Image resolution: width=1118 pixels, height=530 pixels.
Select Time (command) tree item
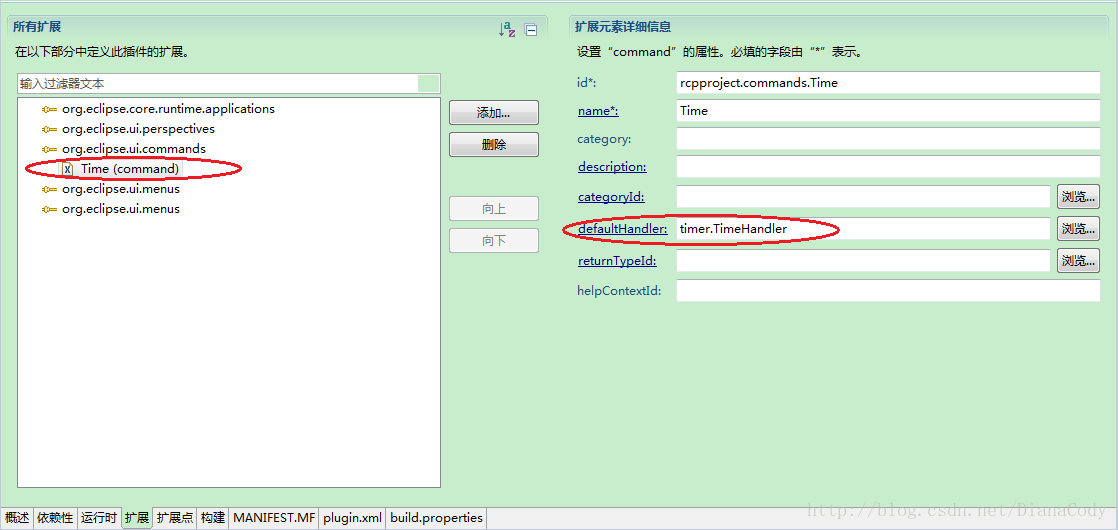(x=130, y=169)
